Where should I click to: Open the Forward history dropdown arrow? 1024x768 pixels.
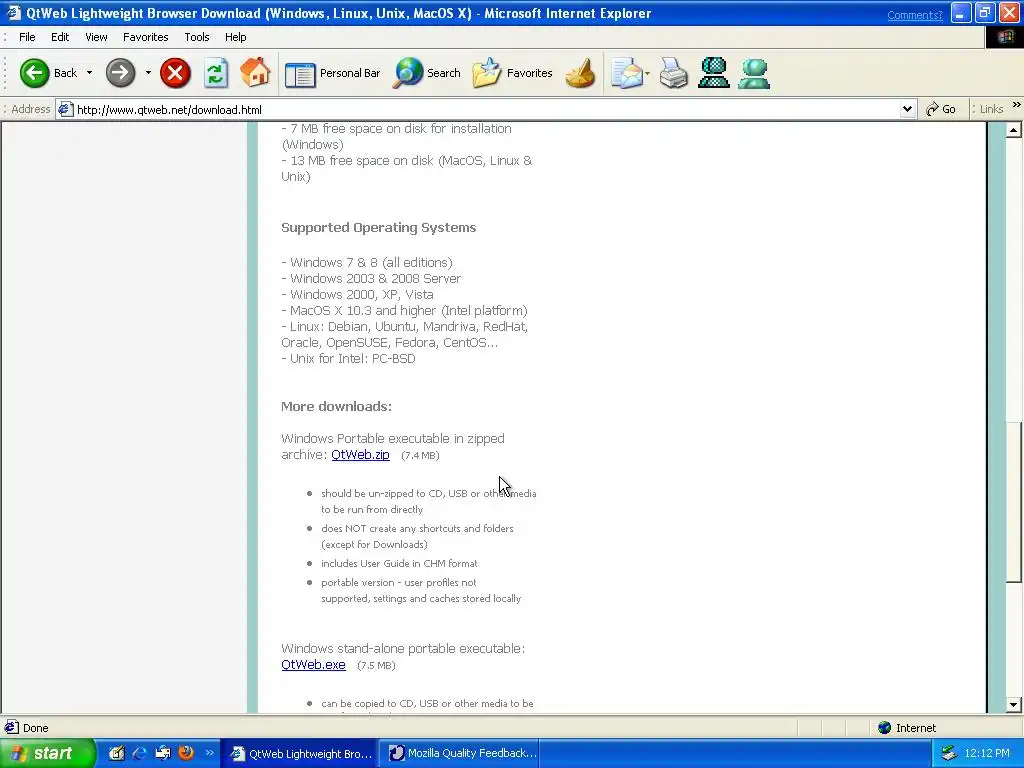pyautogui.click(x=148, y=72)
